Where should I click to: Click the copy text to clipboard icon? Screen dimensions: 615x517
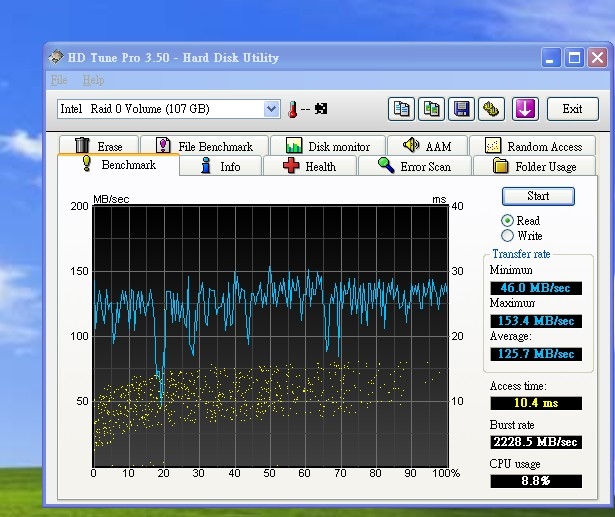(x=401, y=108)
